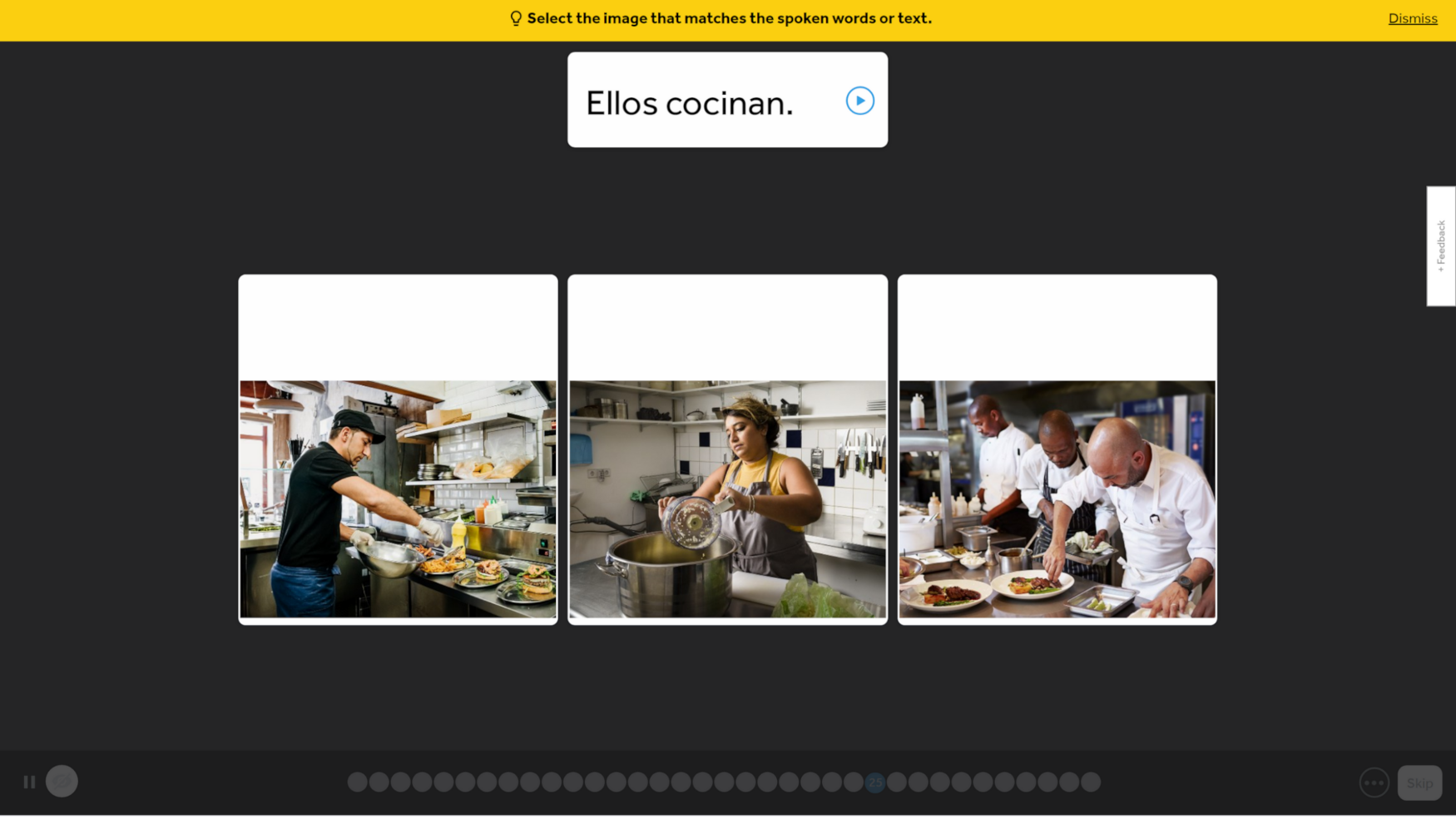Click the 'Ellos cocinan.' prompt text
The image size is (1456, 819).
click(x=689, y=103)
